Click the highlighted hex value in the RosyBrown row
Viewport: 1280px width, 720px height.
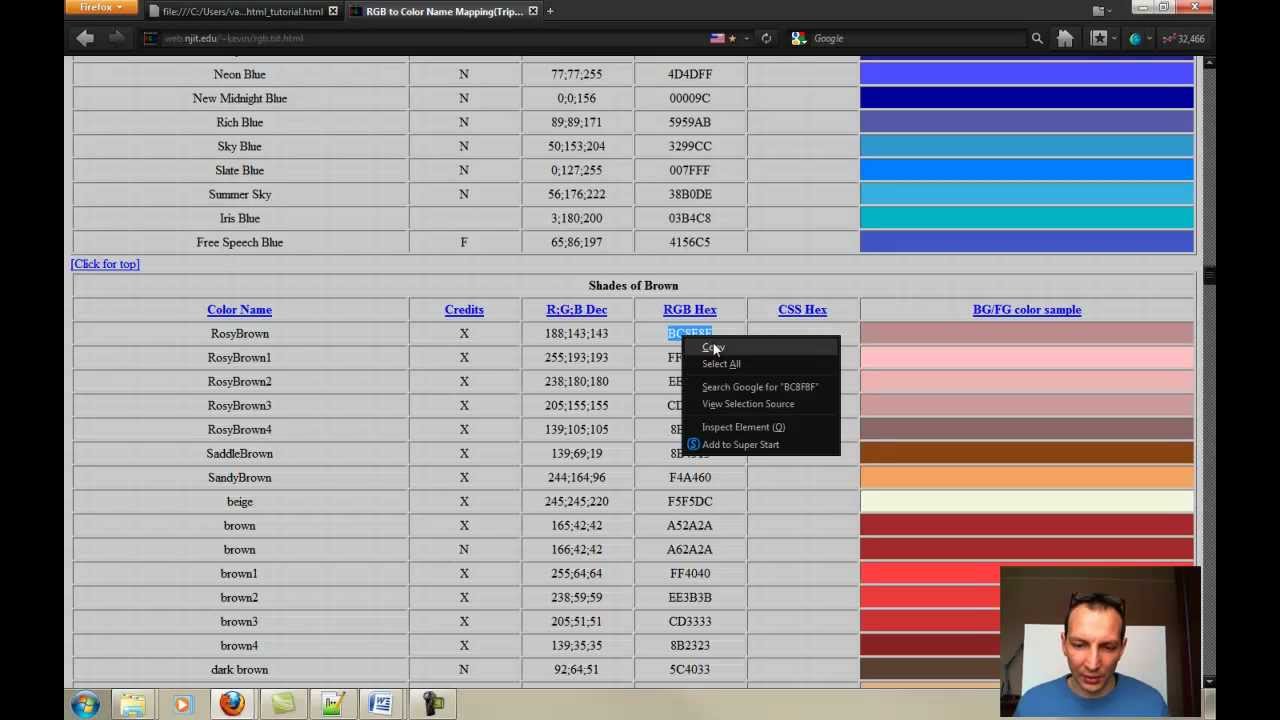(x=690, y=334)
